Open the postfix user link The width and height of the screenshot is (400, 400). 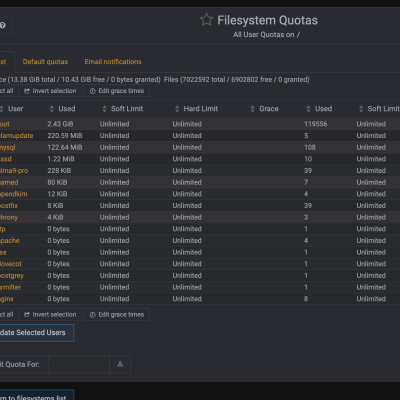(x=9, y=206)
